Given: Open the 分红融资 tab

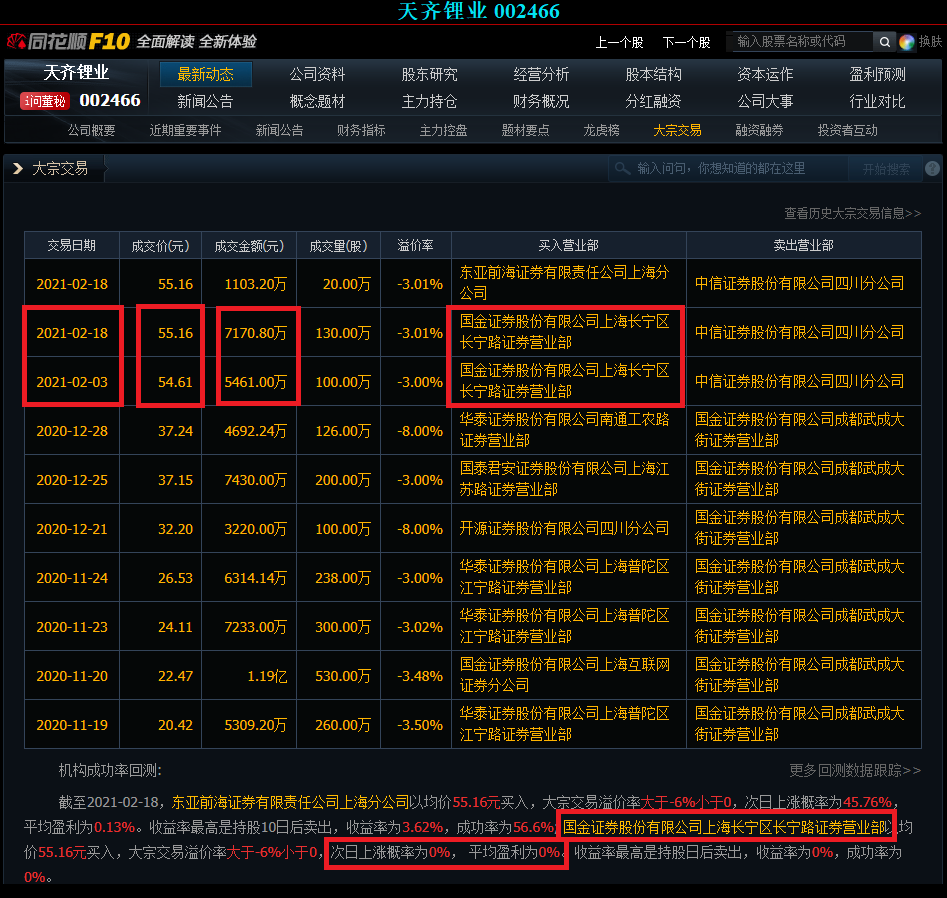Looking at the screenshot, I should click(x=653, y=101).
